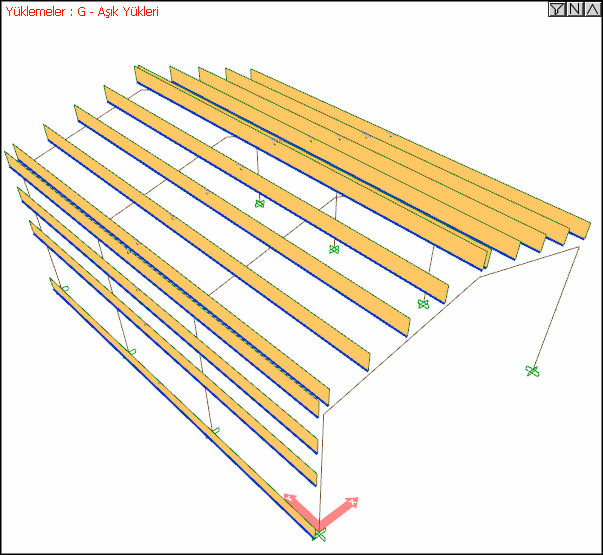Click the upward caret button in viewport corner
The image size is (603, 555).
click(x=592, y=9)
